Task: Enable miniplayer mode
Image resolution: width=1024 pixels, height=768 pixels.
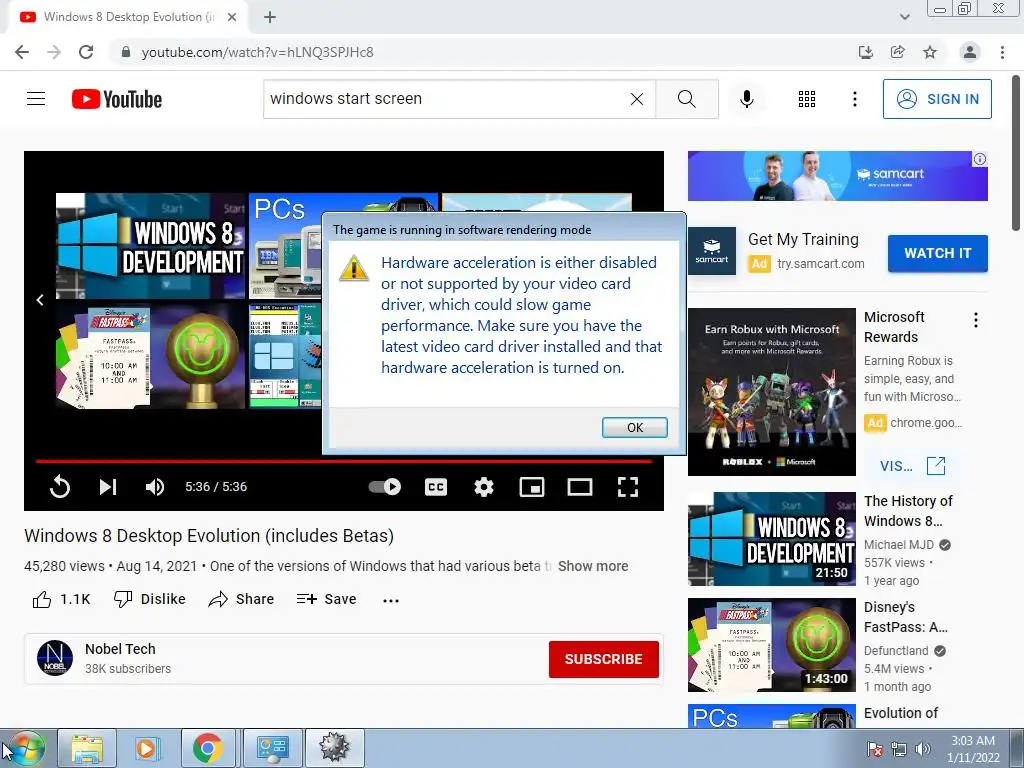Action: point(532,487)
